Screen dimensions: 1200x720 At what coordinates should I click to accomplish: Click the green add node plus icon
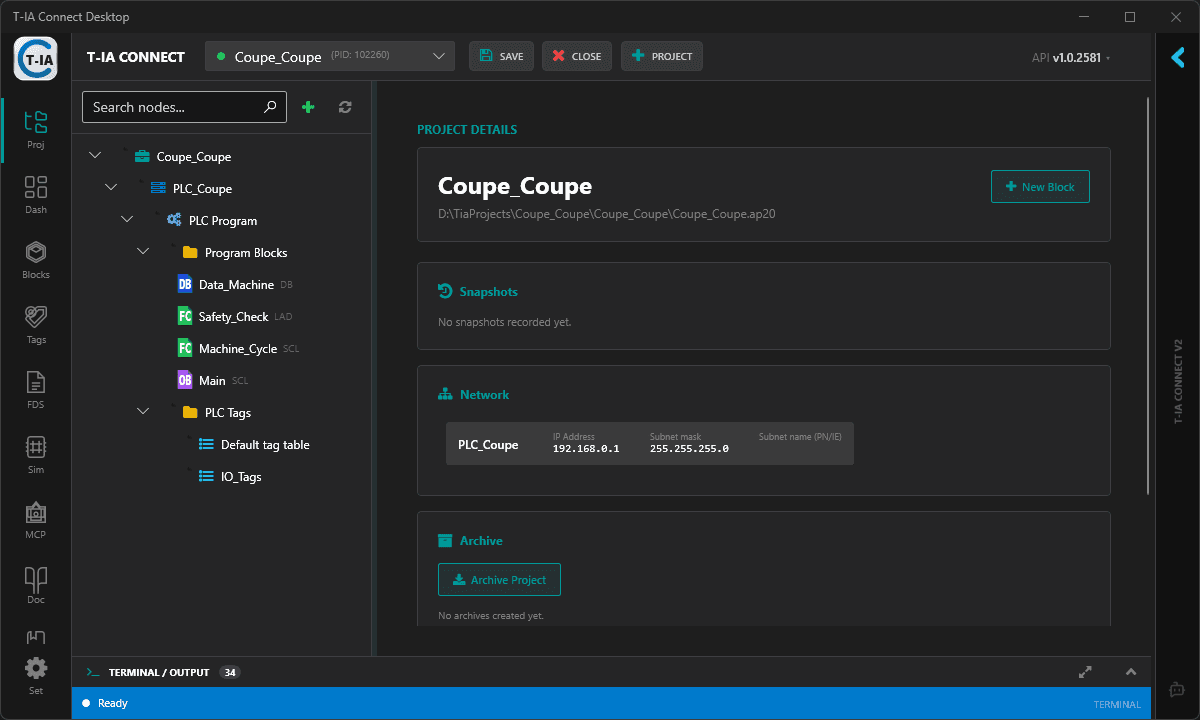point(308,107)
